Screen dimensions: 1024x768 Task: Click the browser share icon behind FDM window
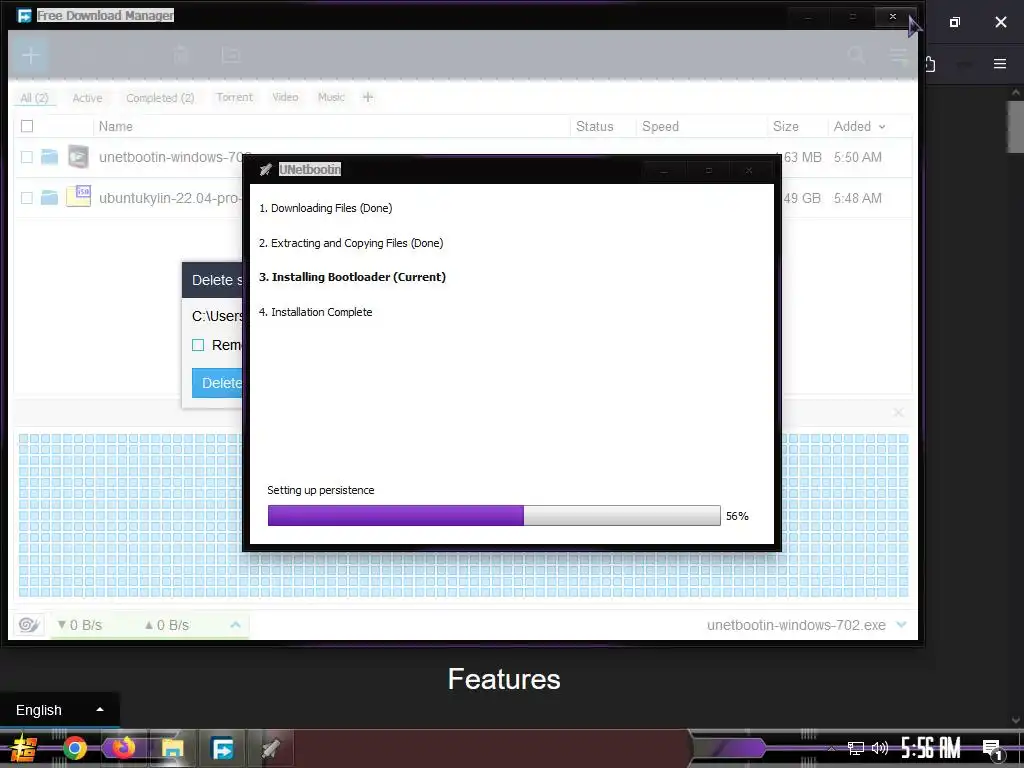coord(930,63)
